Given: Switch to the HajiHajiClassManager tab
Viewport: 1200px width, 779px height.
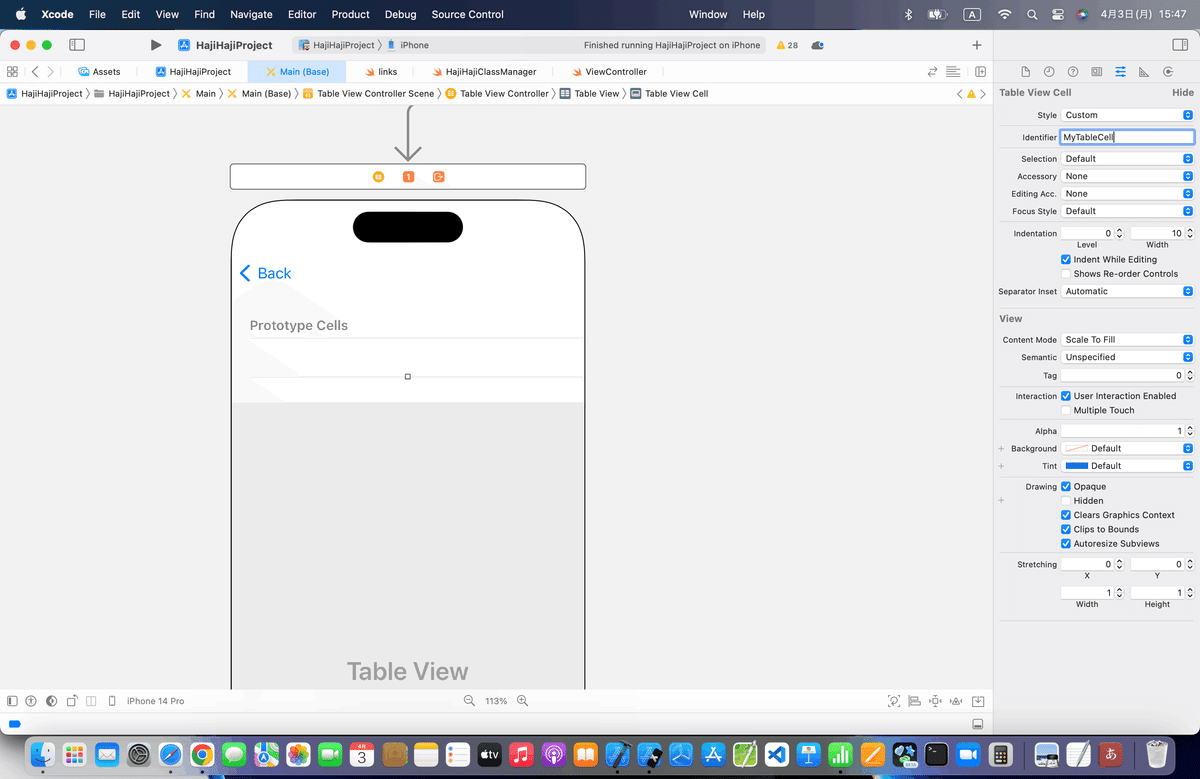Looking at the screenshot, I should (x=484, y=72).
